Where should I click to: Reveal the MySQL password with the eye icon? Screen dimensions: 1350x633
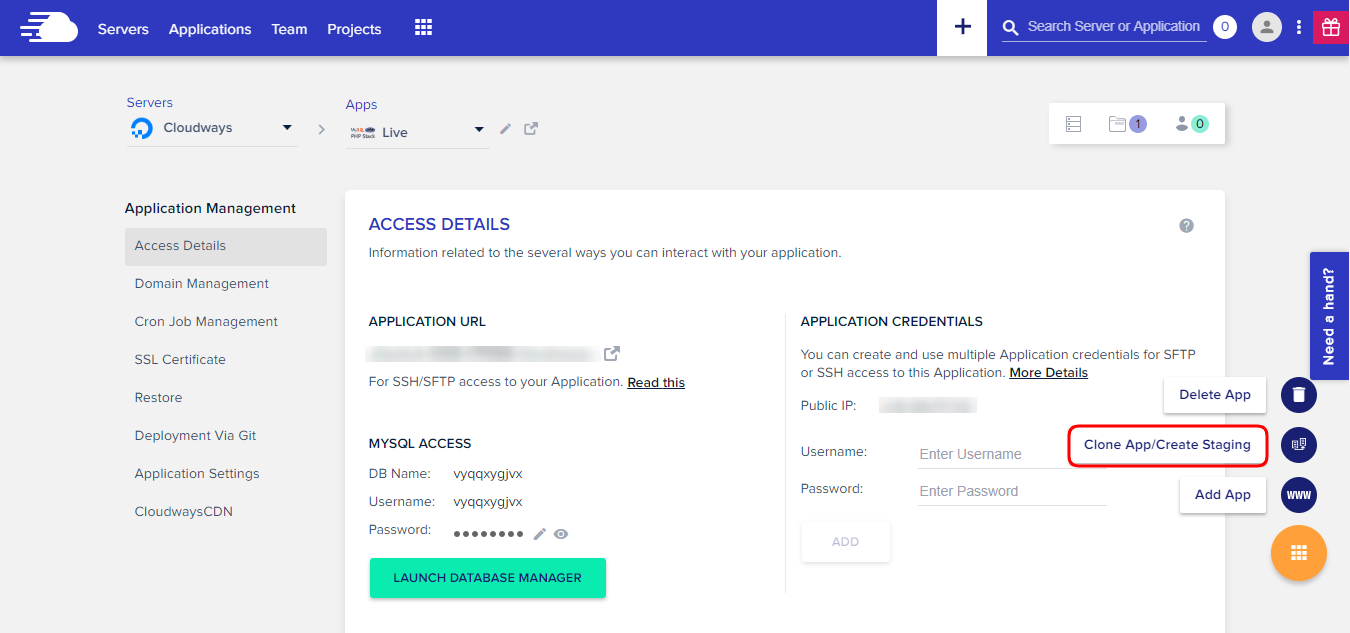[x=561, y=533]
